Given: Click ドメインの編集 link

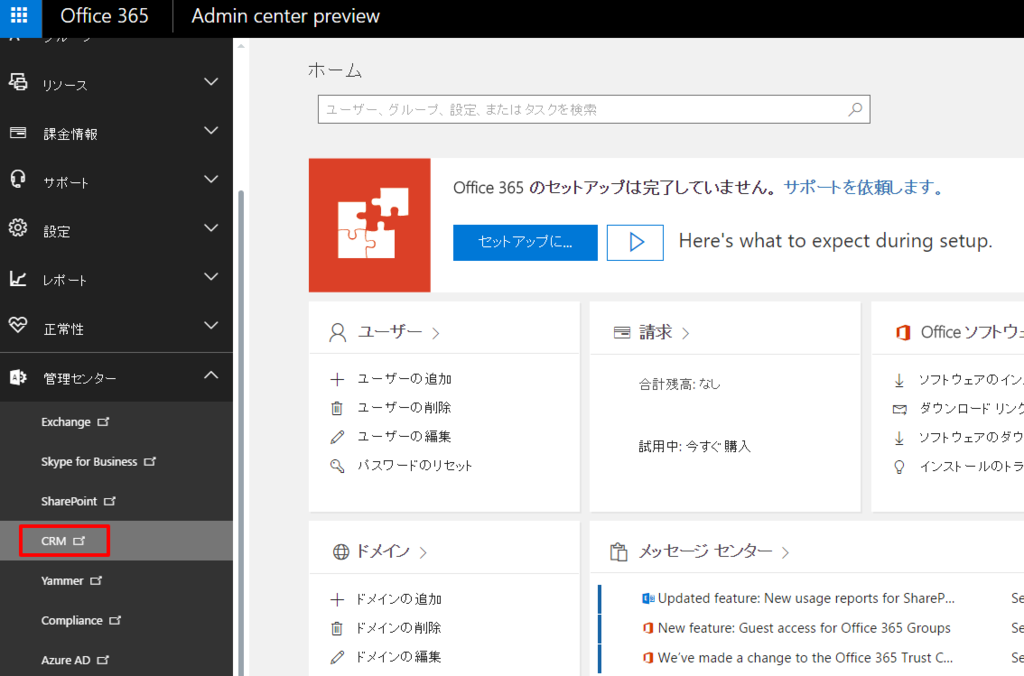Looking at the screenshot, I should [398, 656].
